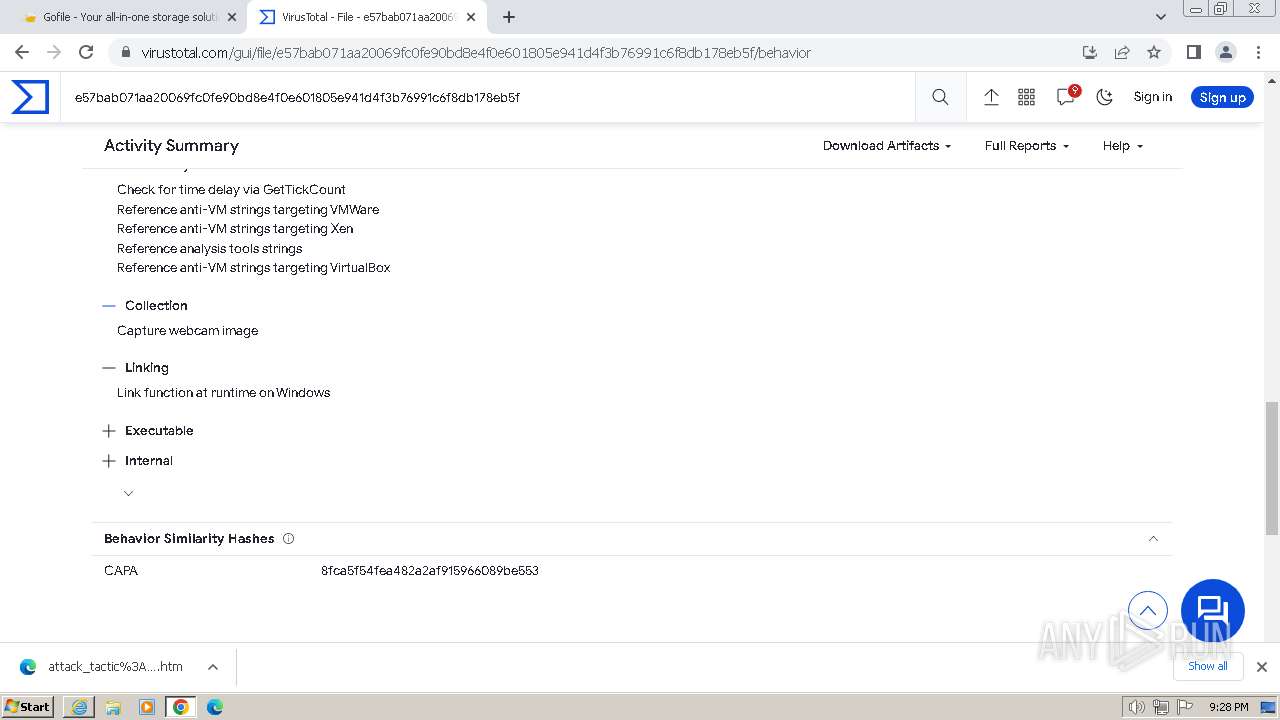Open Microsoft Edge from taskbar
This screenshot has height=720, width=1280.
tap(215, 707)
